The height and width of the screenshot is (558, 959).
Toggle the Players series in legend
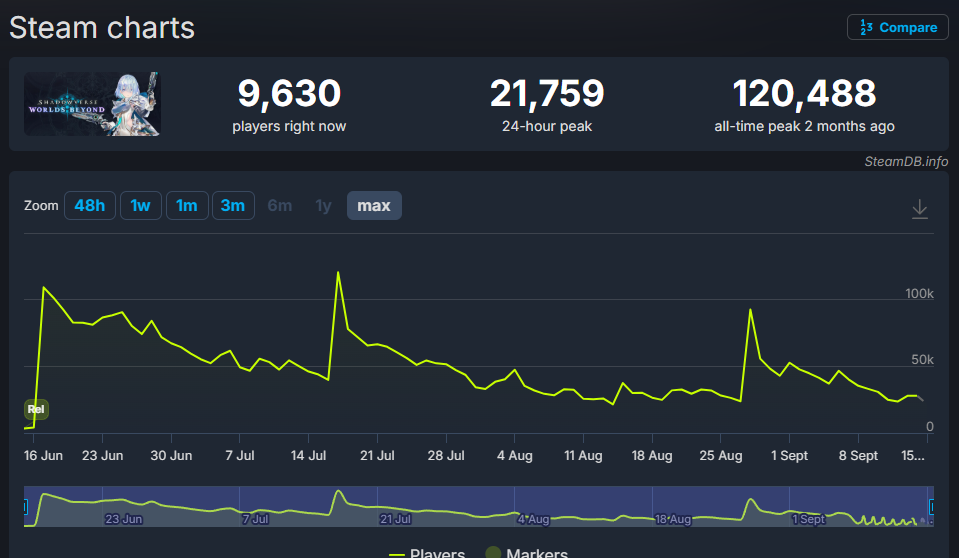click(427, 552)
